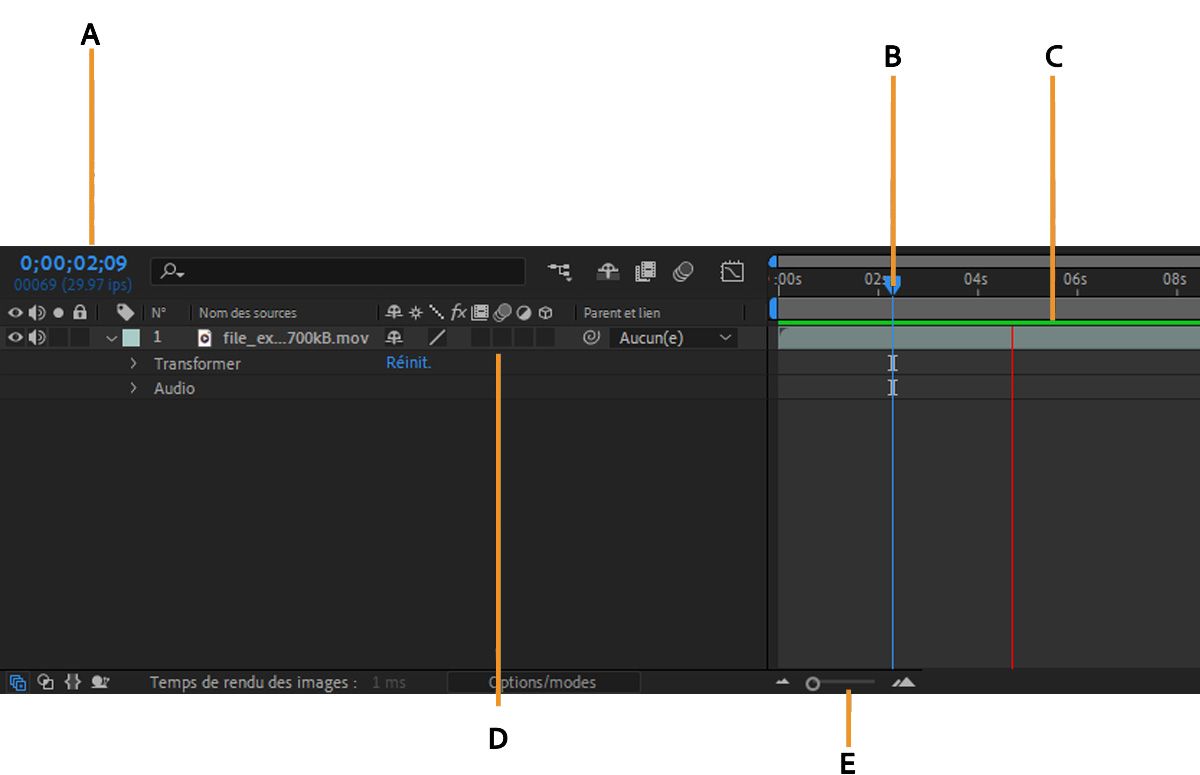Toggle the motion blur switch box on layer 1
Screen dimensions: 1200x775
[x=502, y=338]
